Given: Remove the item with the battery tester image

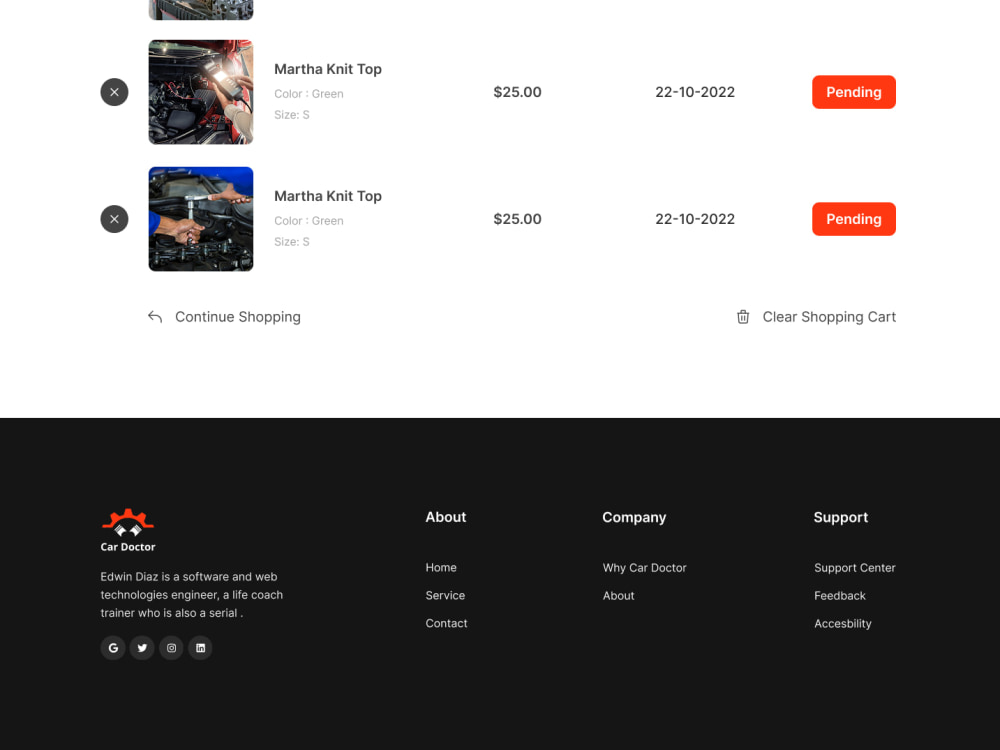Looking at the screenshot, I should click(x=114, y=92).
